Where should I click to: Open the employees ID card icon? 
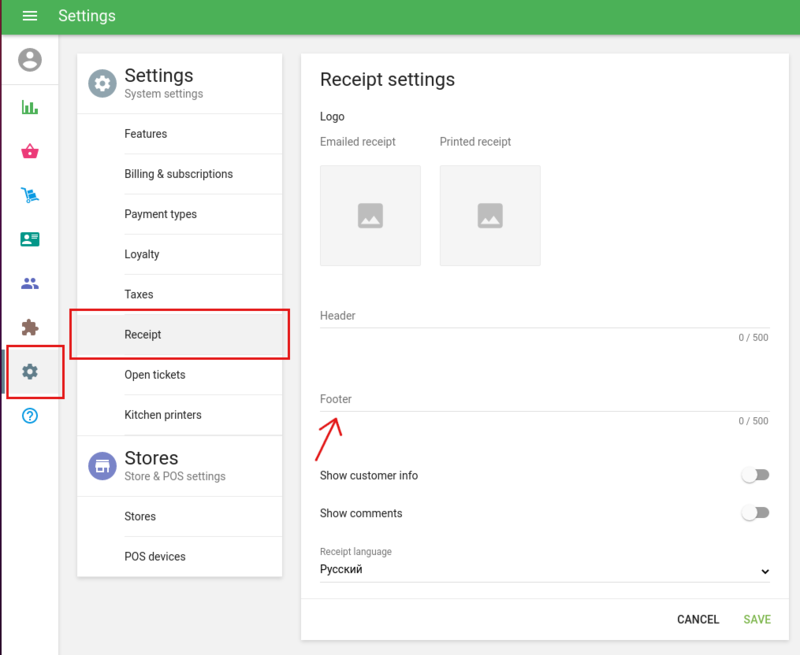coord(30,240)
